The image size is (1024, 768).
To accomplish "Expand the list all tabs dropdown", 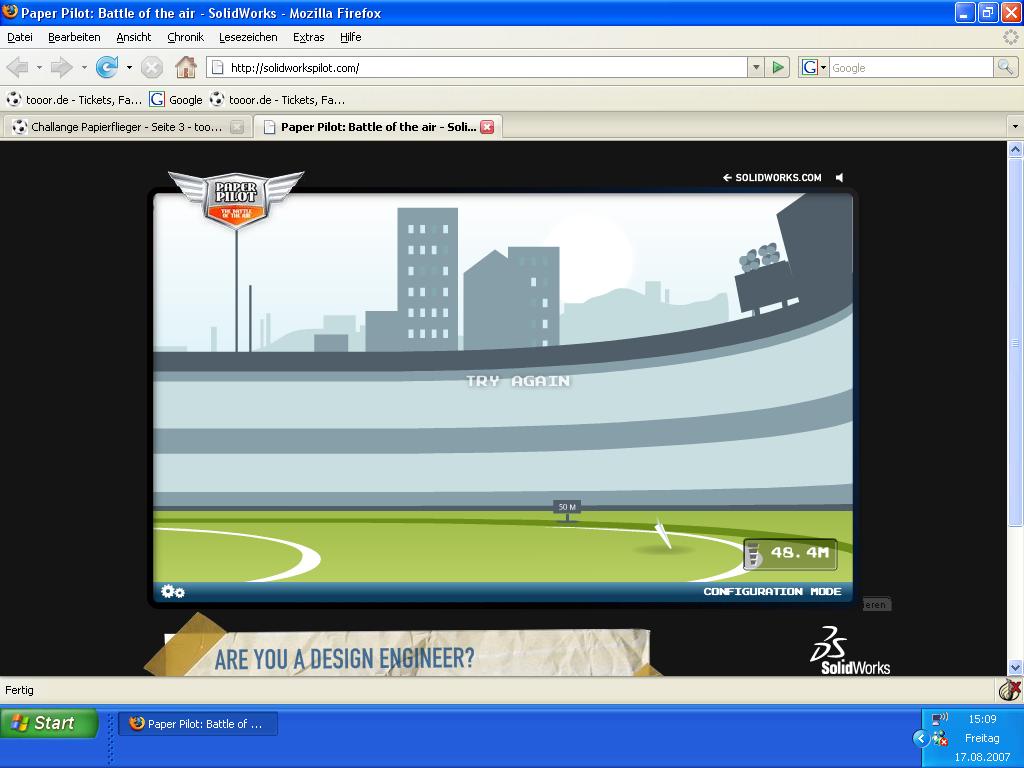I will click(x=1015, y=127).
